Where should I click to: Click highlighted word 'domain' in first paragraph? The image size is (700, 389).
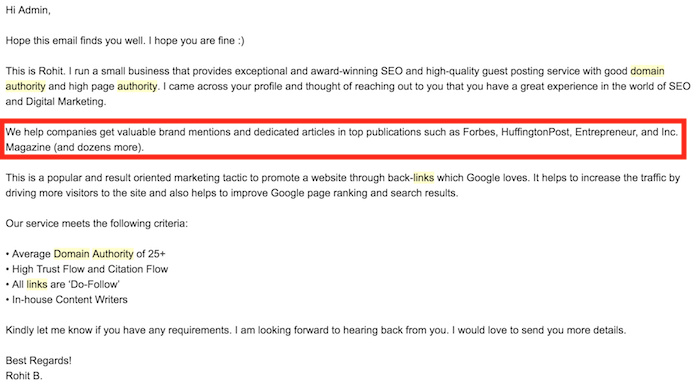(647, 71)
